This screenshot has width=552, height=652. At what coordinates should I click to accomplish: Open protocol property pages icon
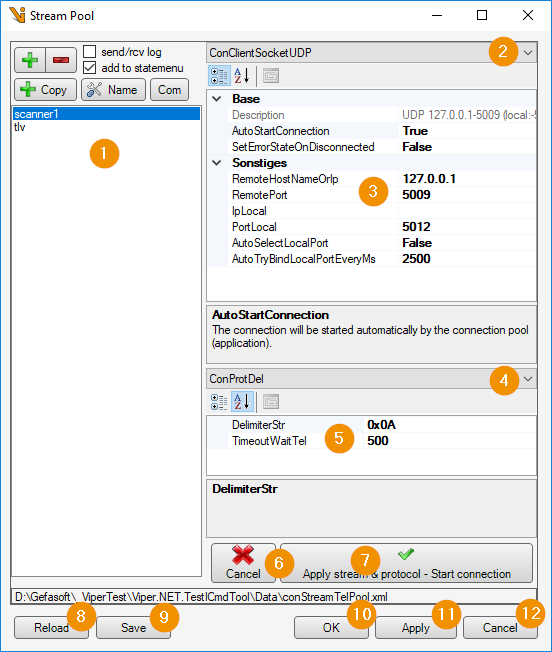[271, 402]
